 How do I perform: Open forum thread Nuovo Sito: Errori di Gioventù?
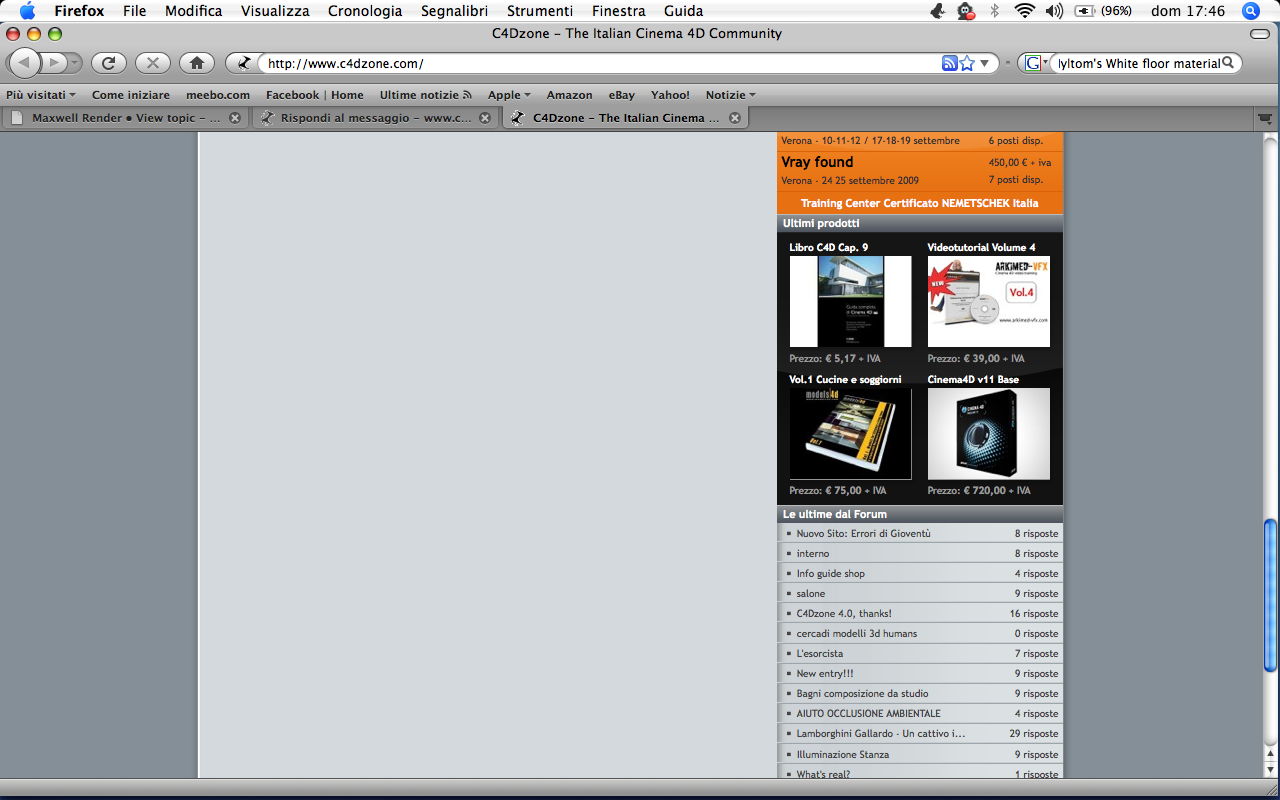863,534
